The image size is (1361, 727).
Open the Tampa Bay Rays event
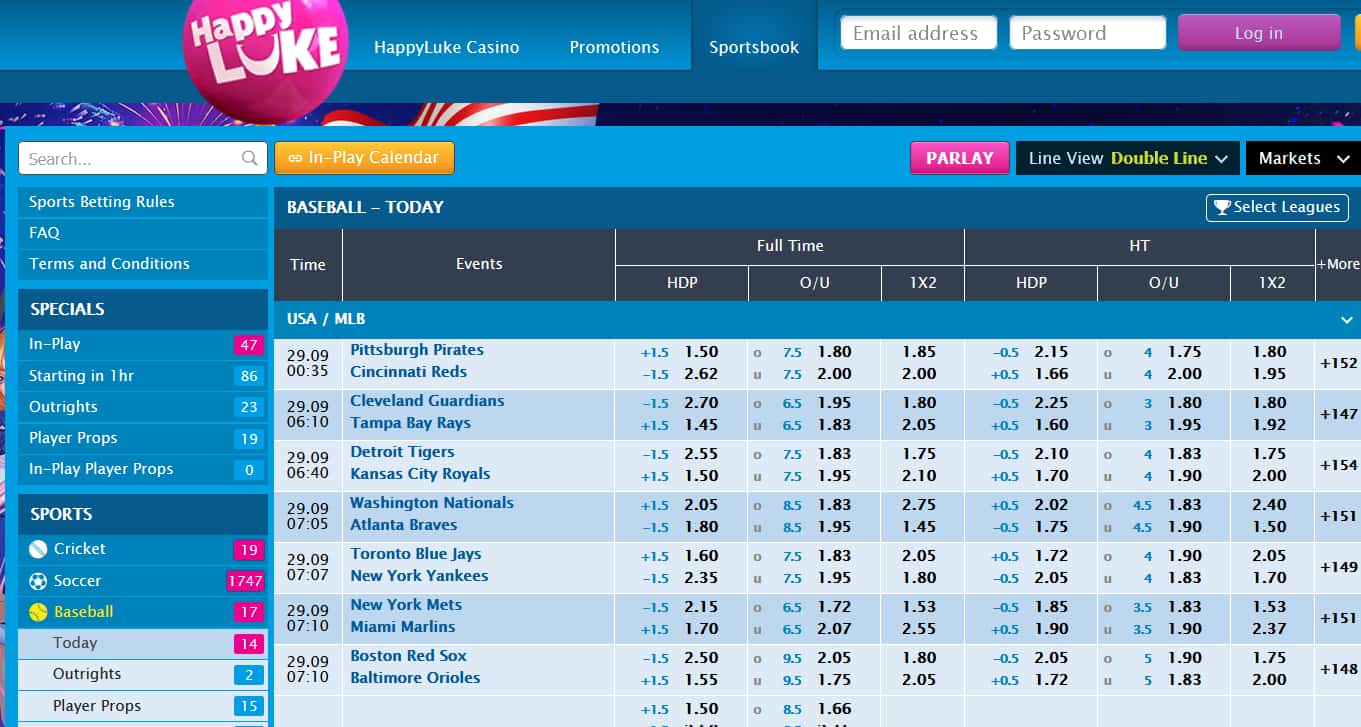pos(410,423)
